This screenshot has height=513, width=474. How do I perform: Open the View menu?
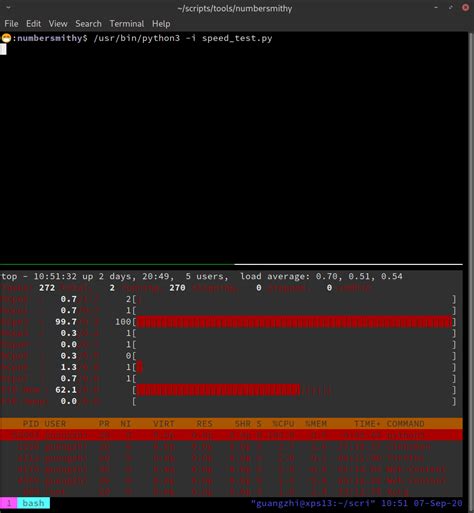[x=58, y=24]
